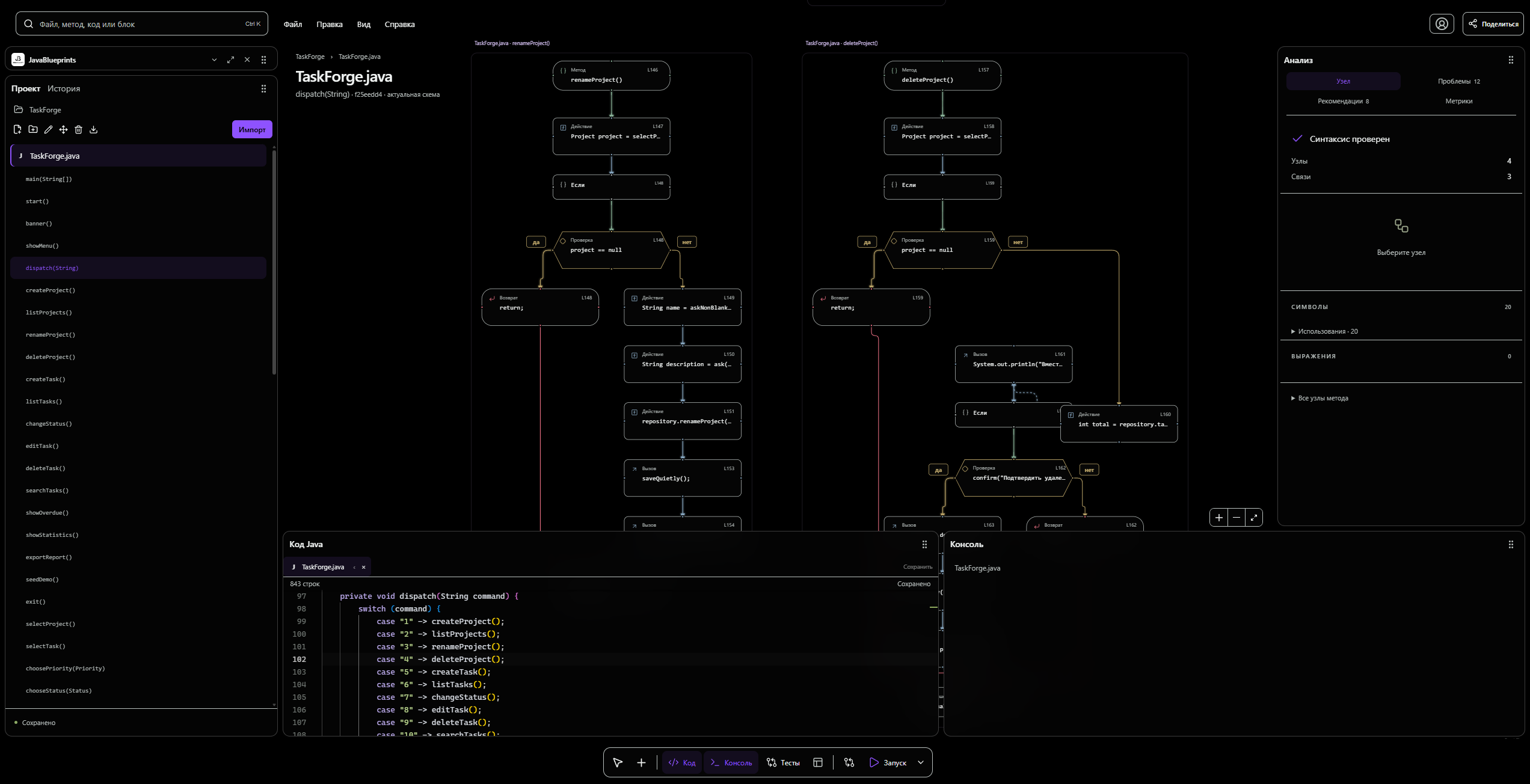1530x784 pixels.
Task: Switch to the Проблемы tab in Анализ
Action: [x=1459, y=81]
